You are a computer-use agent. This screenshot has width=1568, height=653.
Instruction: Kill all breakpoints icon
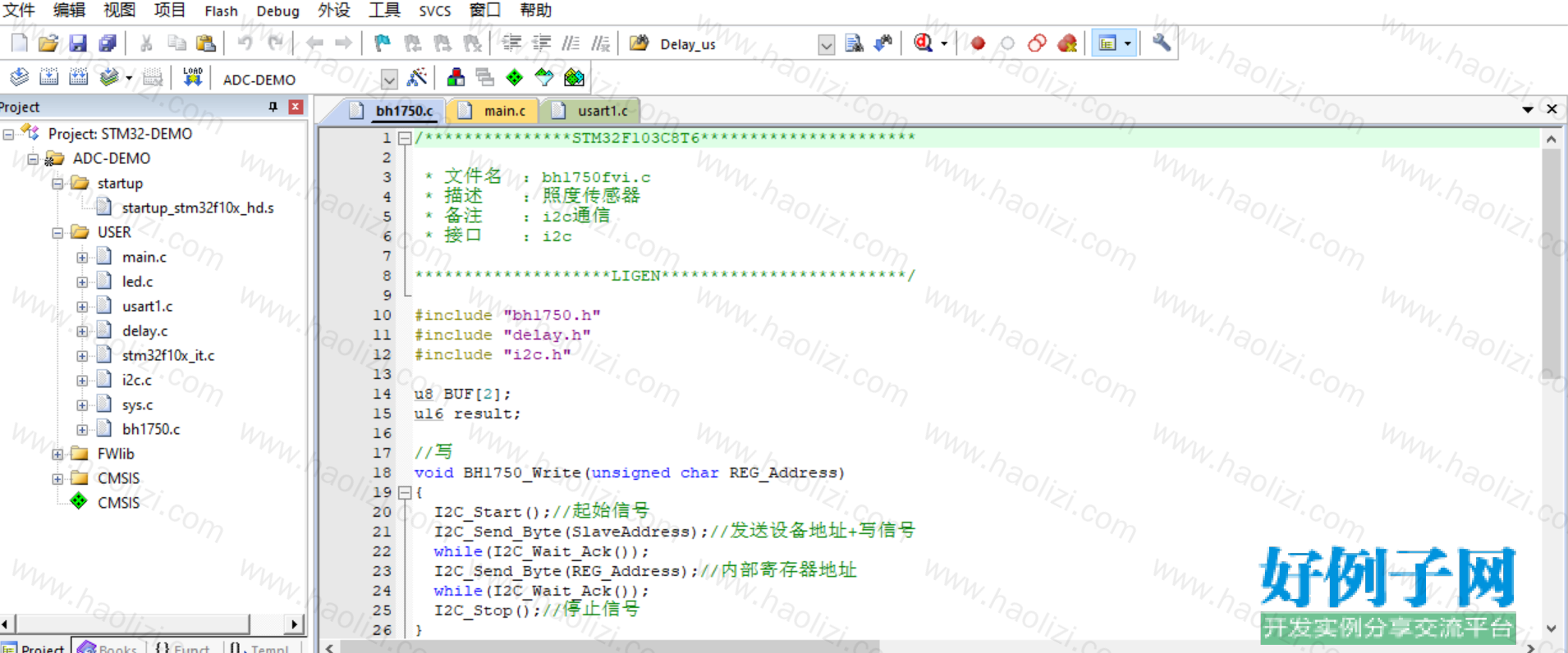[x=1067, y=43]
